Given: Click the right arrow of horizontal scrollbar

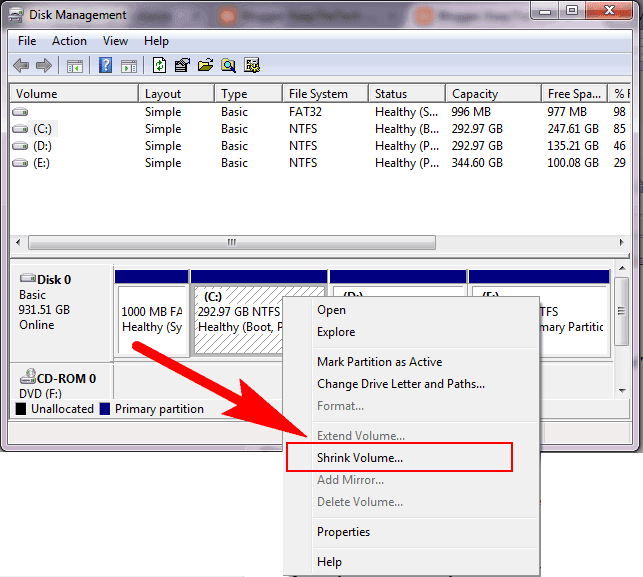Looking at the screenshot, I should click(x=622, y=242).
